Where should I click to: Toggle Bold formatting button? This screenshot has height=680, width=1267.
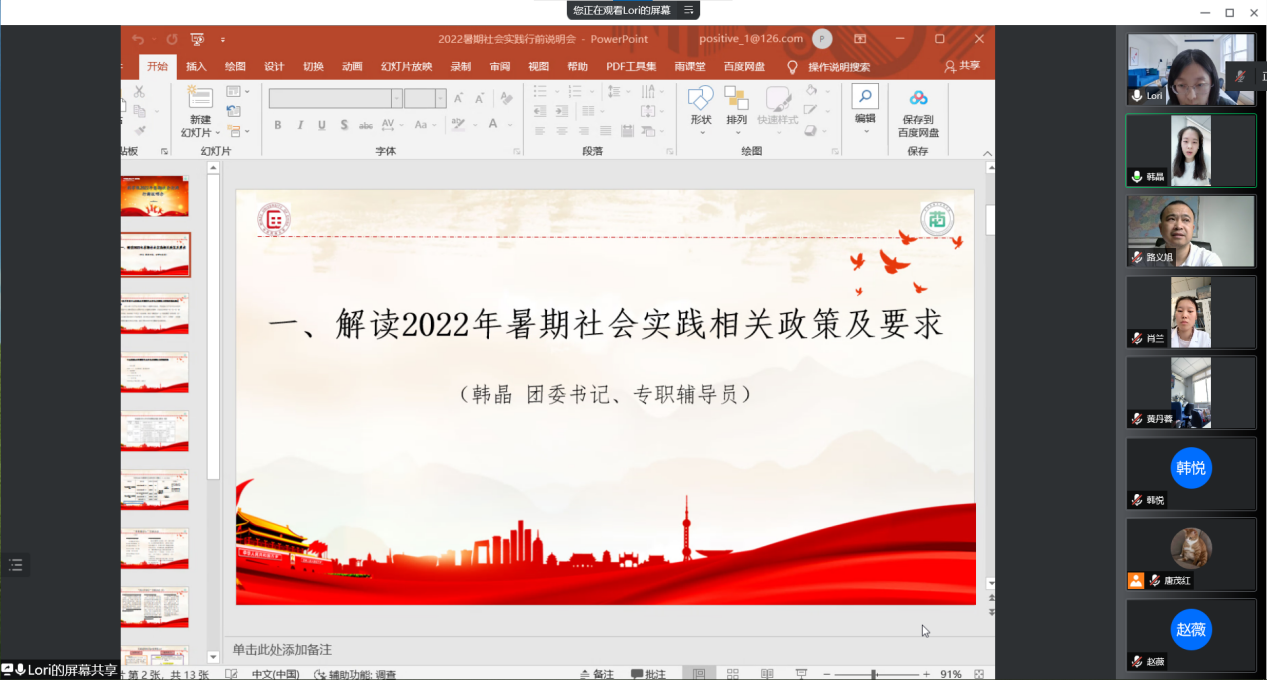click(x=278, y=125)
